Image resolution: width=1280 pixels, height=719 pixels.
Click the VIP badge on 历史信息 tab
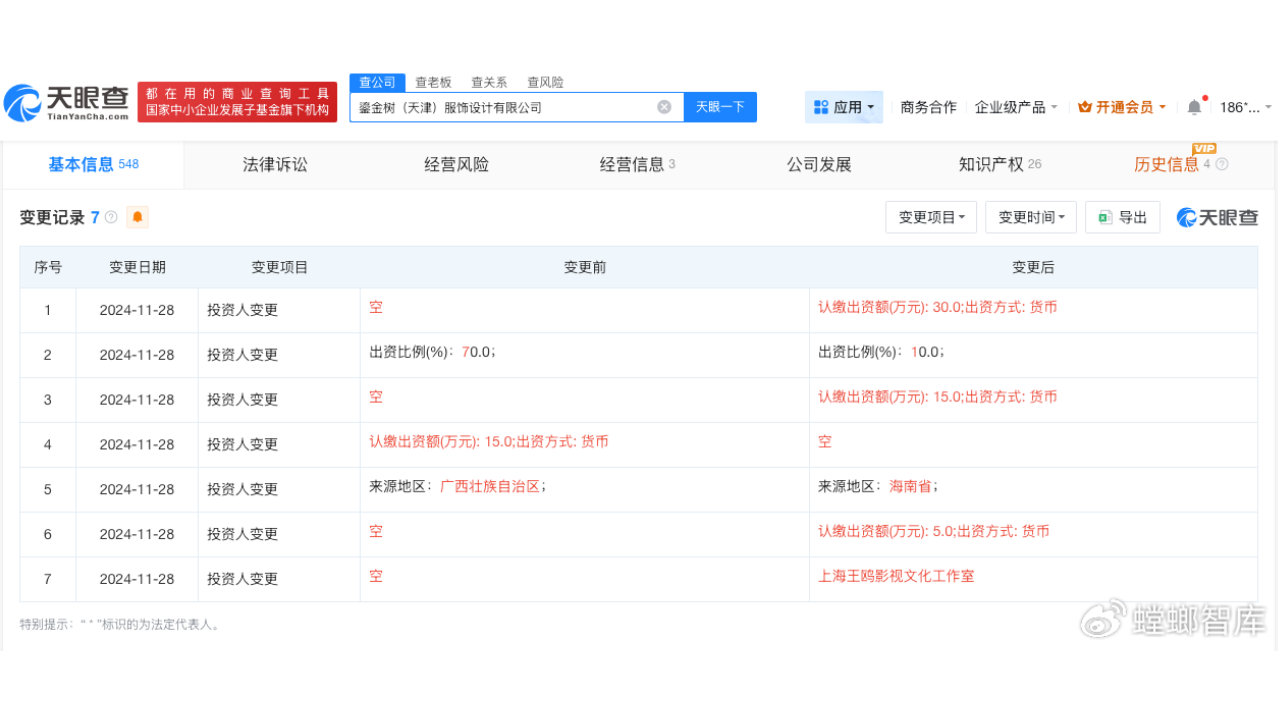point(1204,148)
